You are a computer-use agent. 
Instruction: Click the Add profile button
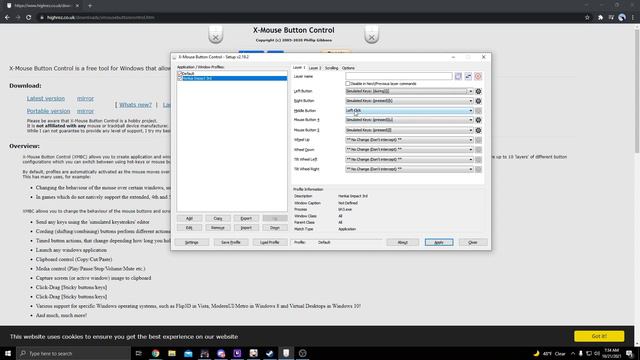click(189, 218)
